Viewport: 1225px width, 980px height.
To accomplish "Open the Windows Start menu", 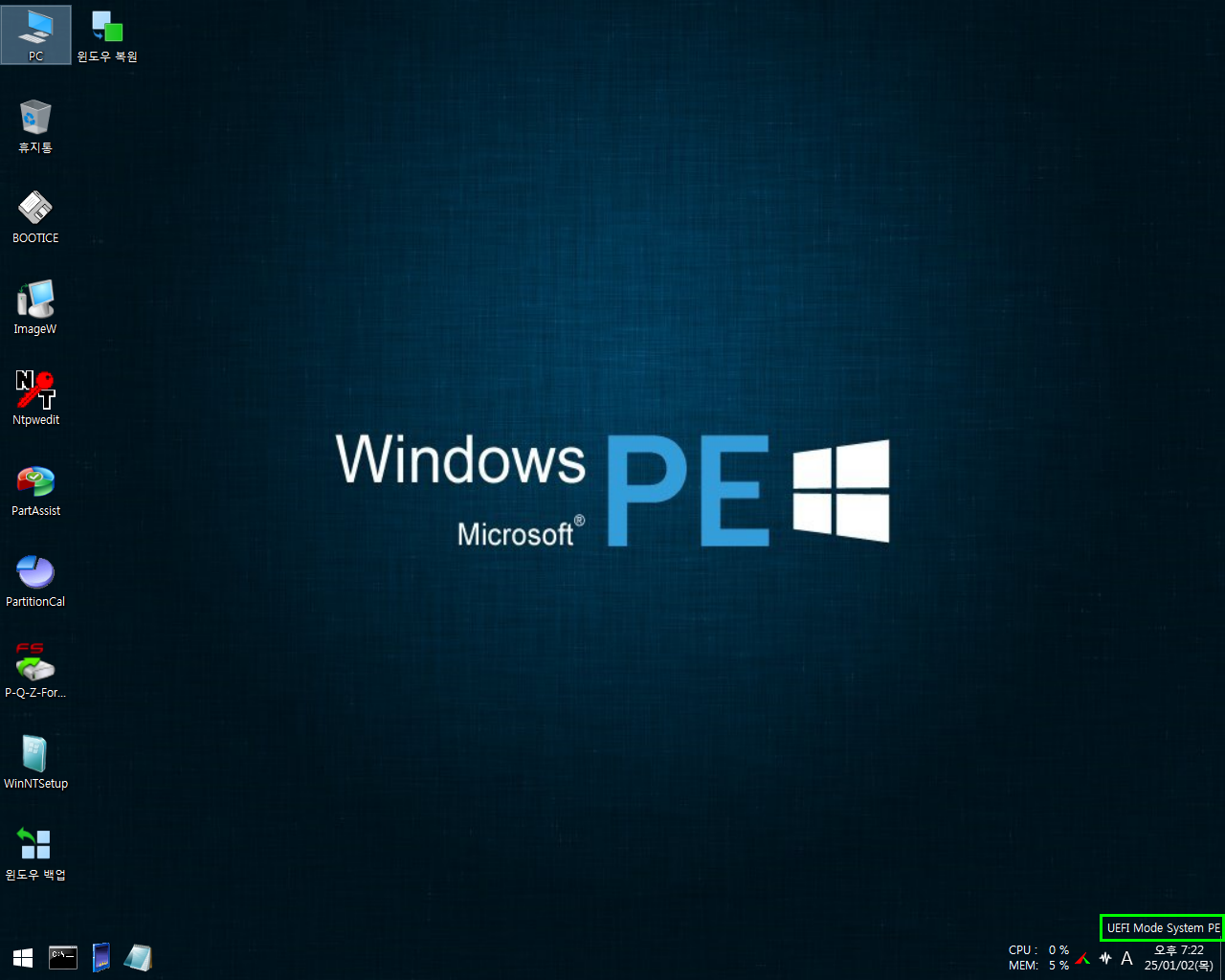I will 23,957.
